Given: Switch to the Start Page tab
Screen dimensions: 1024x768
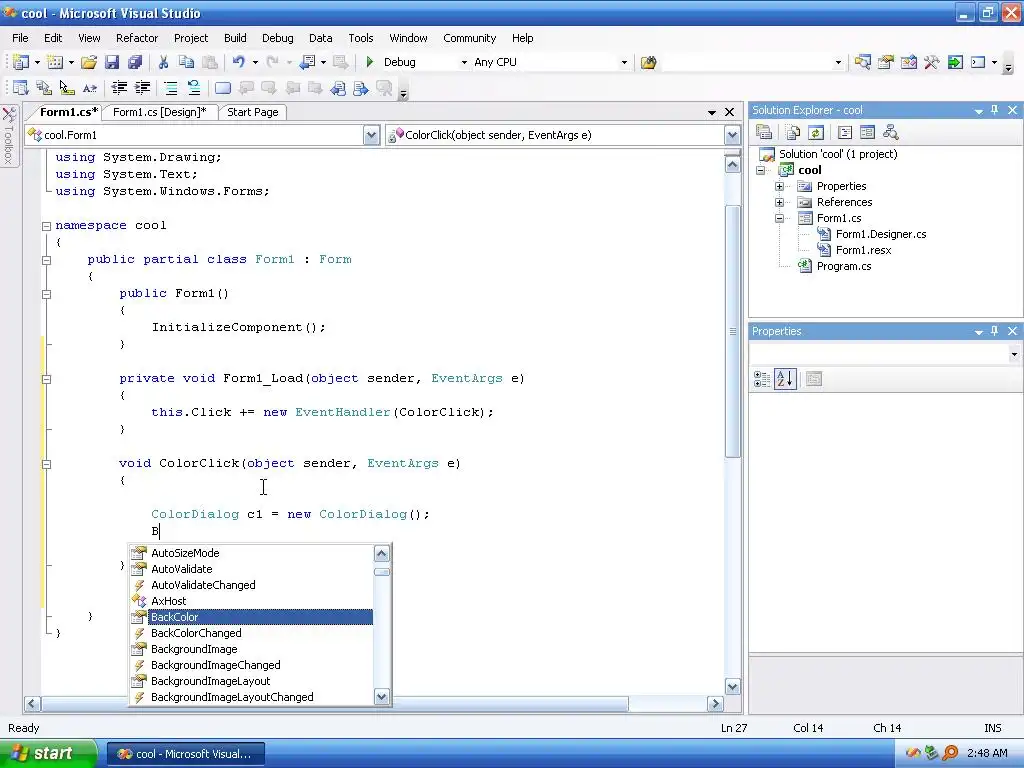Looking at the screenshot, I should tap(253, 112).
